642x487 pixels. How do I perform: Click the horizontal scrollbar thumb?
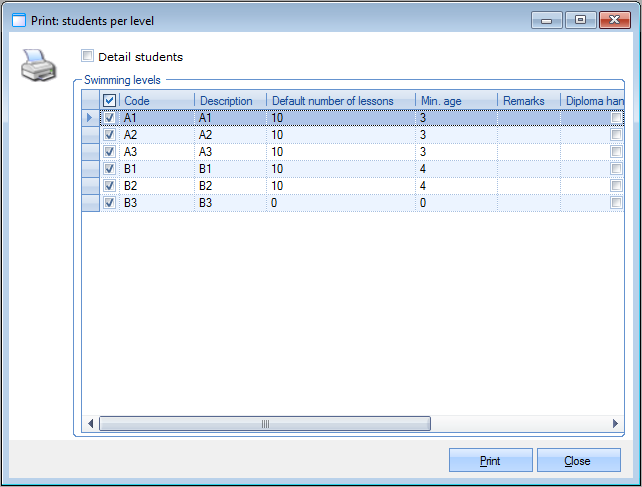tap(265, 424)
